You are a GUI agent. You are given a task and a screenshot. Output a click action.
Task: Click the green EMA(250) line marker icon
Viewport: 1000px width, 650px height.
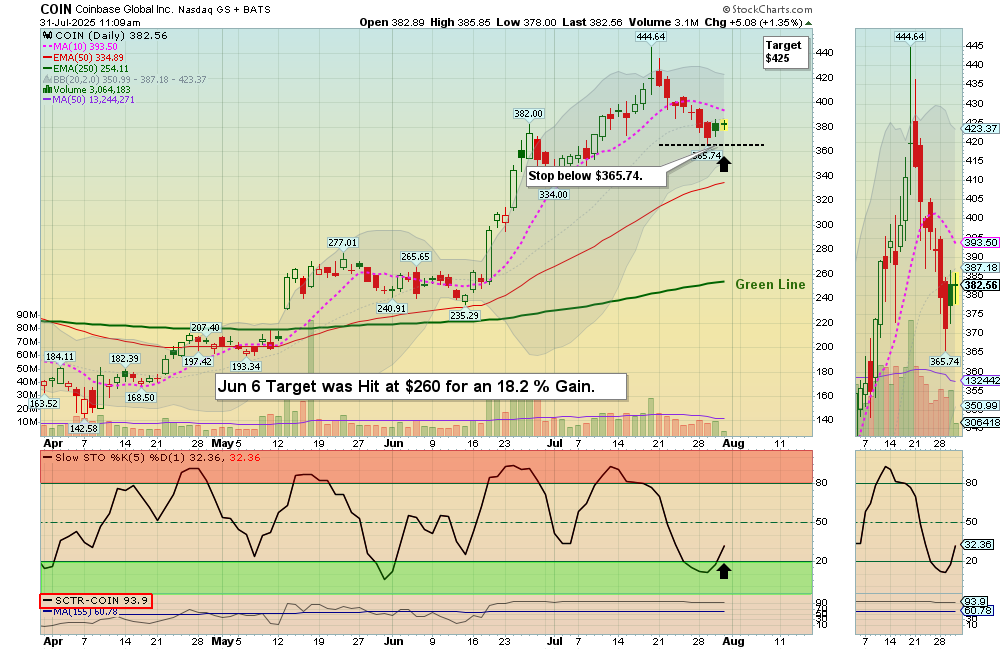click(47, 68)
